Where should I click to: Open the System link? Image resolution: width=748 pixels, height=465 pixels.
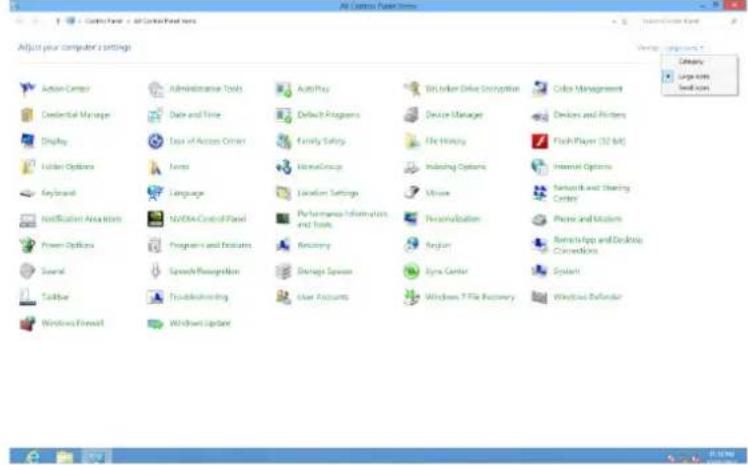tap(566, 271)
